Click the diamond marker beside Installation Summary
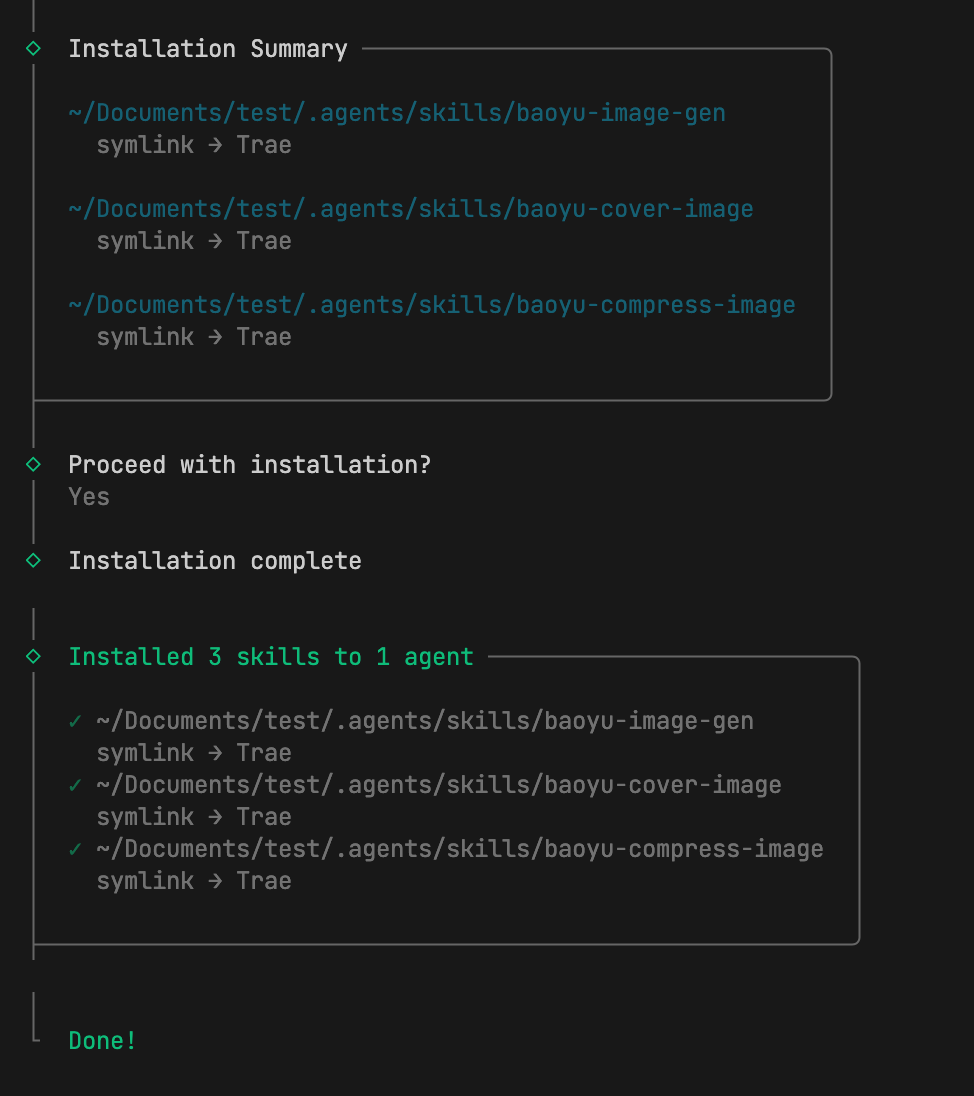This screenshot has height=1096, width=974. (33, 48)
